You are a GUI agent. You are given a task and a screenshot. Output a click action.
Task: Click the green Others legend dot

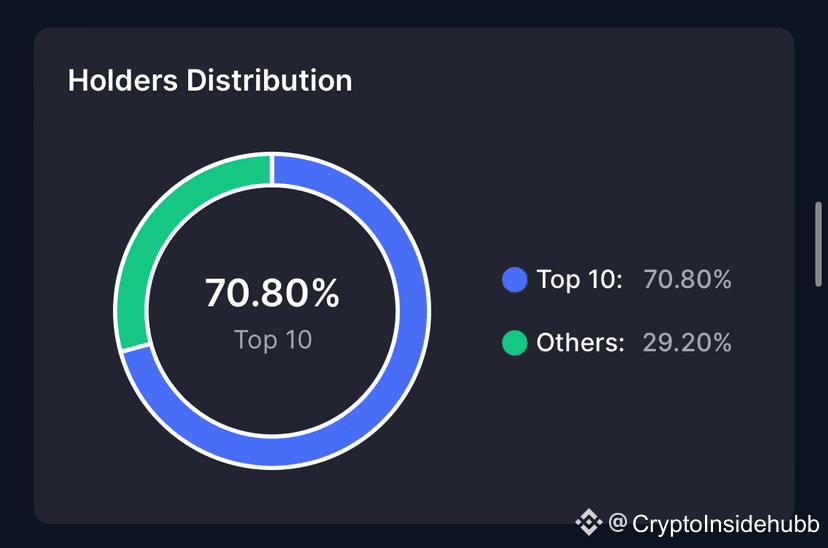pos(514,343)
